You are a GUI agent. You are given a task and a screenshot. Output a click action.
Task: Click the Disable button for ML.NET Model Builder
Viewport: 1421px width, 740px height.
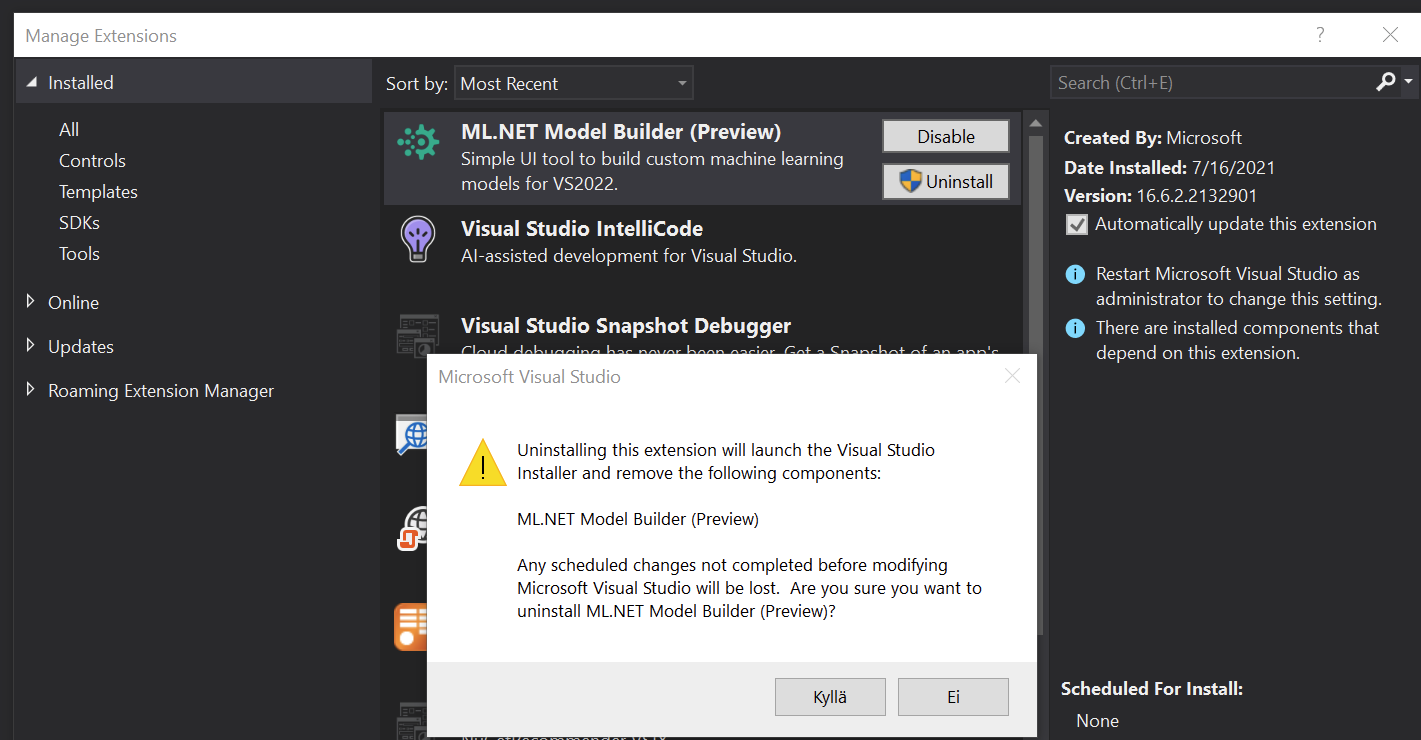click(x=944, y=135)
